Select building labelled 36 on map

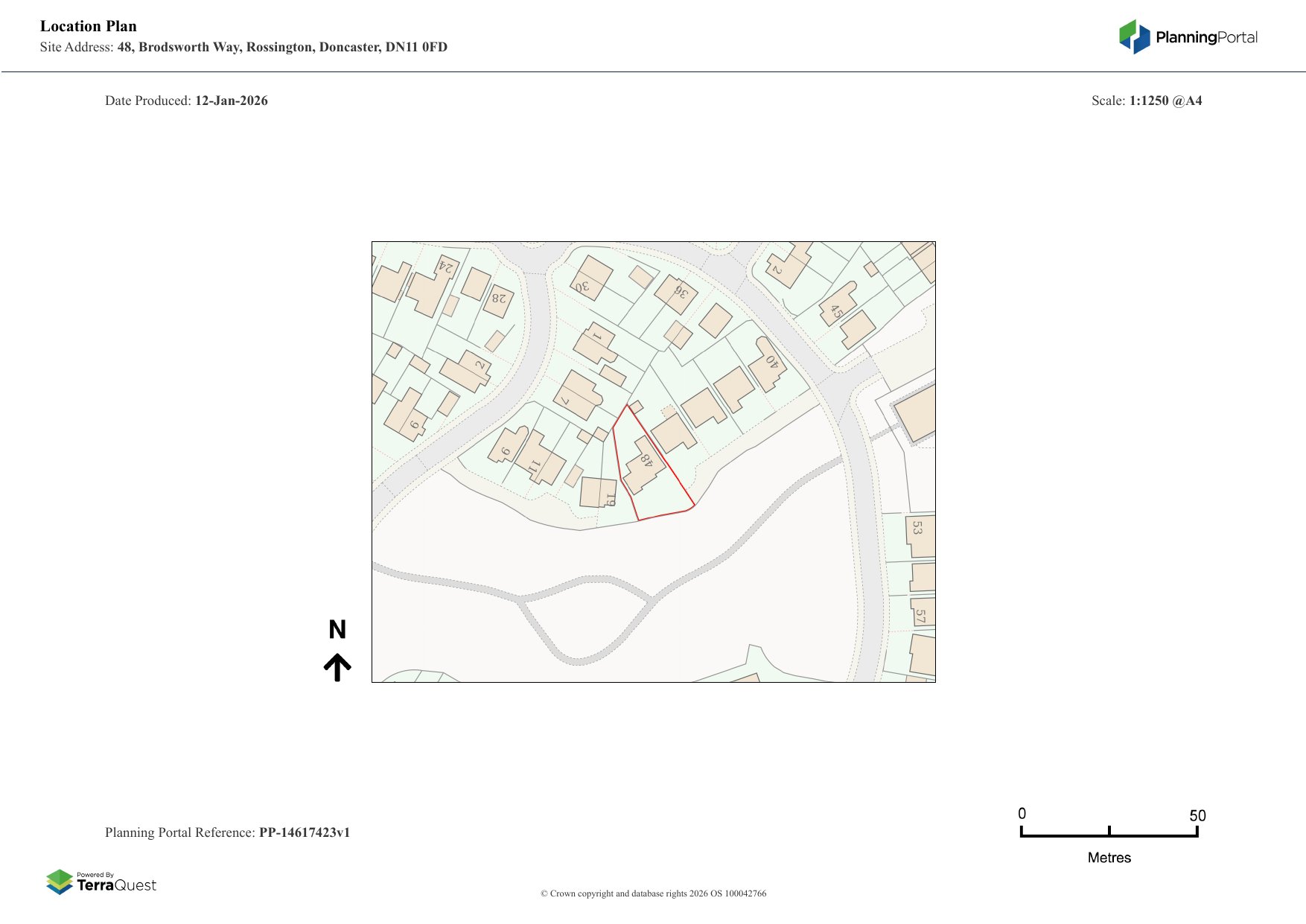pos(676,293)
